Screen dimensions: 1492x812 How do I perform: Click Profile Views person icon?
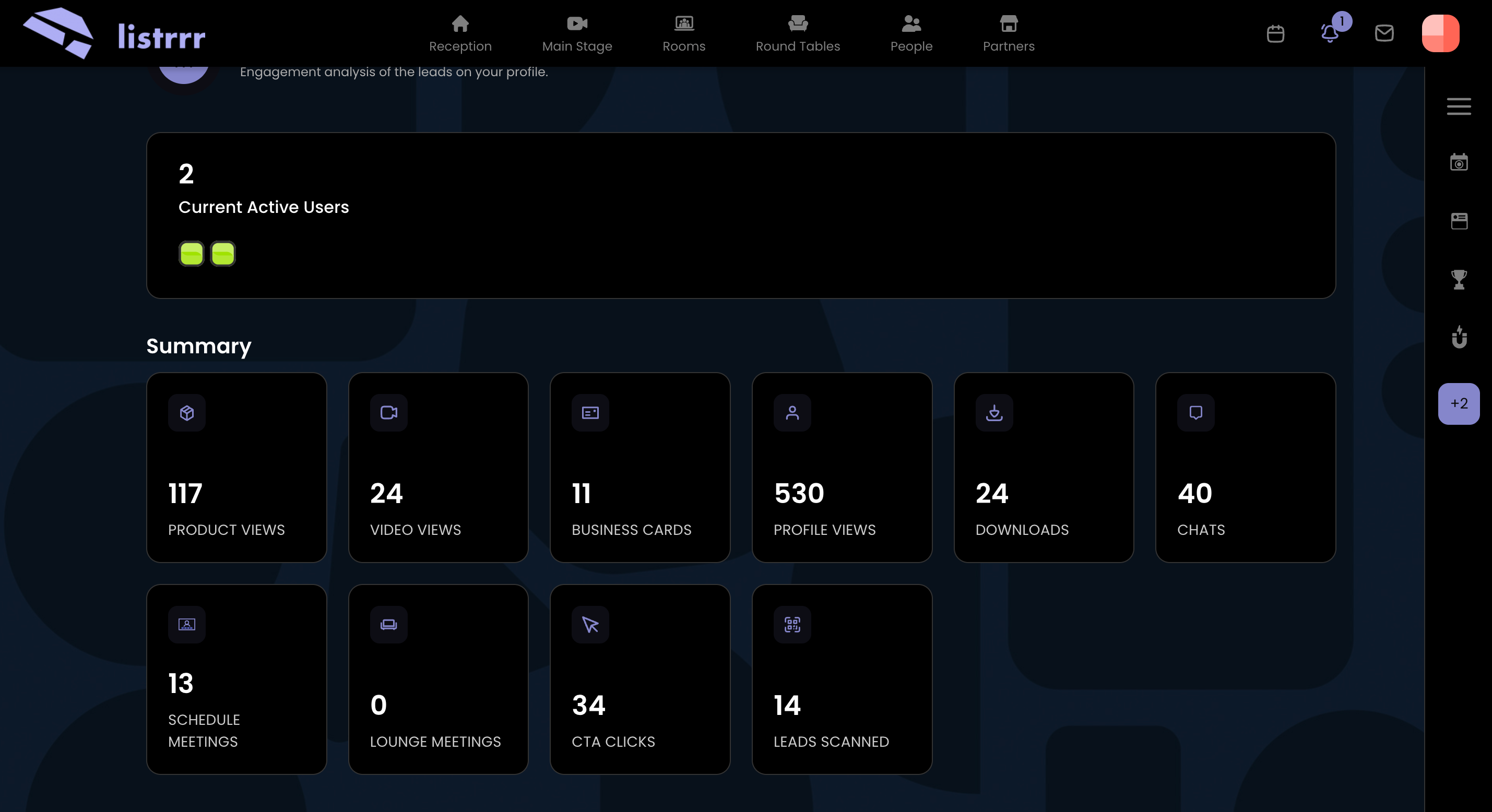point(792,412)
